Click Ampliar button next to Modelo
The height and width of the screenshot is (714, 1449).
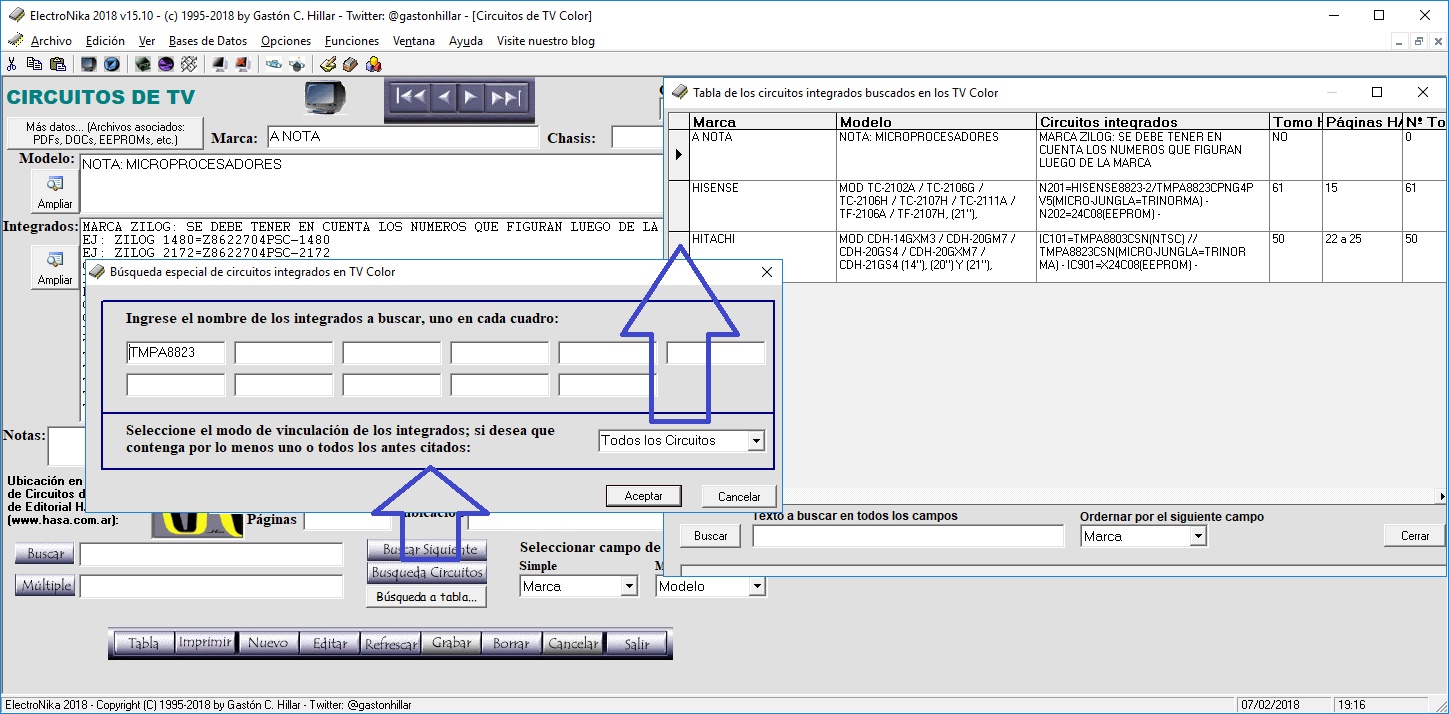[x=55, y=191]
